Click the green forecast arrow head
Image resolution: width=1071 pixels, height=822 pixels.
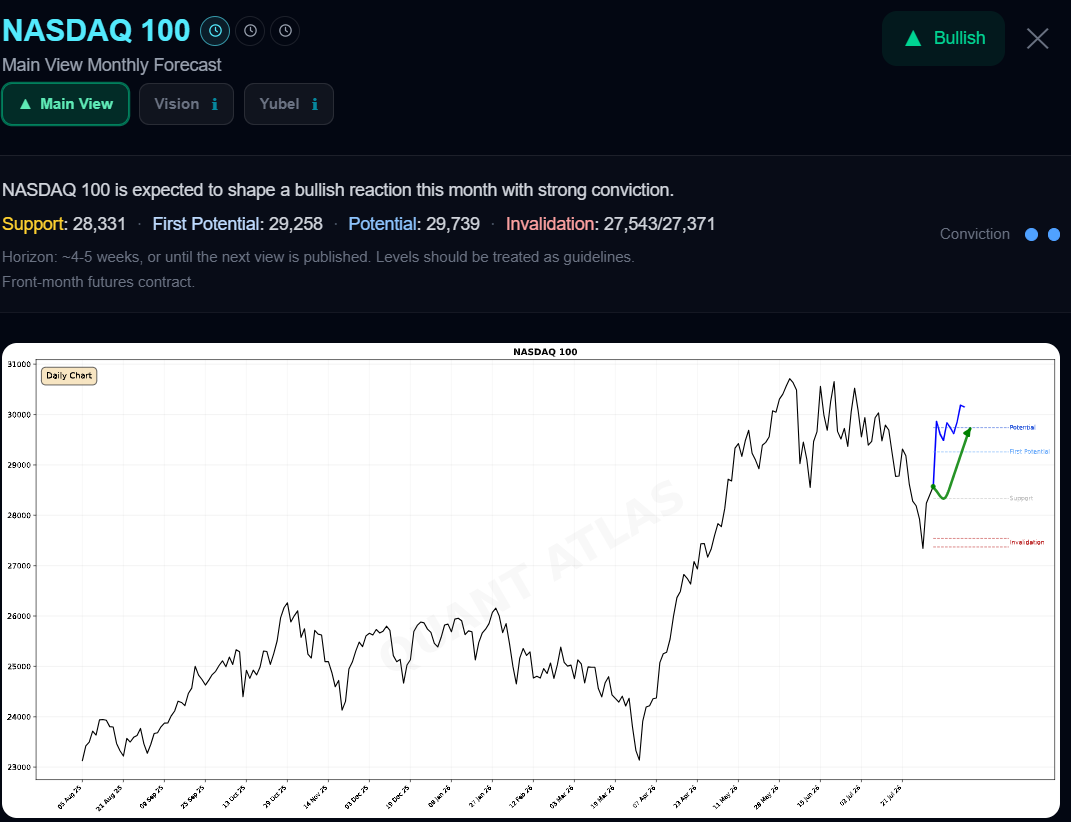point(968,432)
